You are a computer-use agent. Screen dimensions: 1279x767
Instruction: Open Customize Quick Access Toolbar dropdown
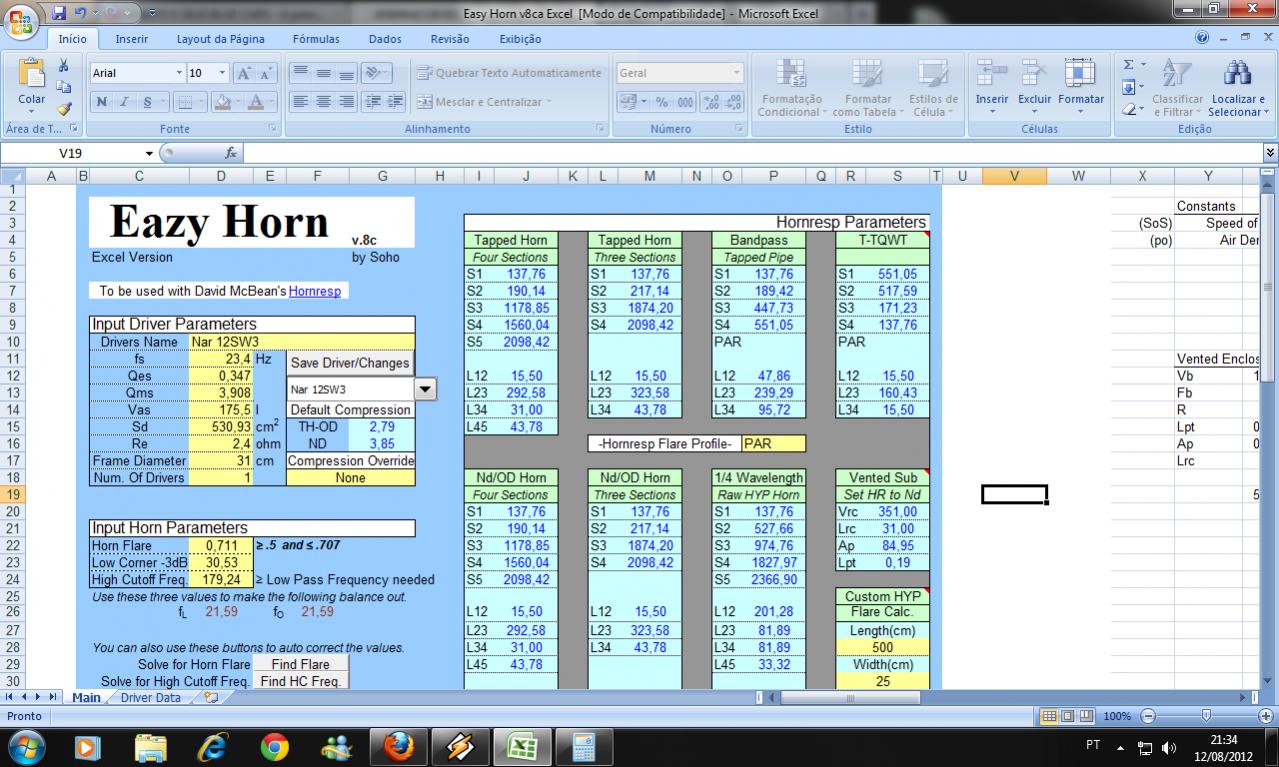click(x=151, y=14)
